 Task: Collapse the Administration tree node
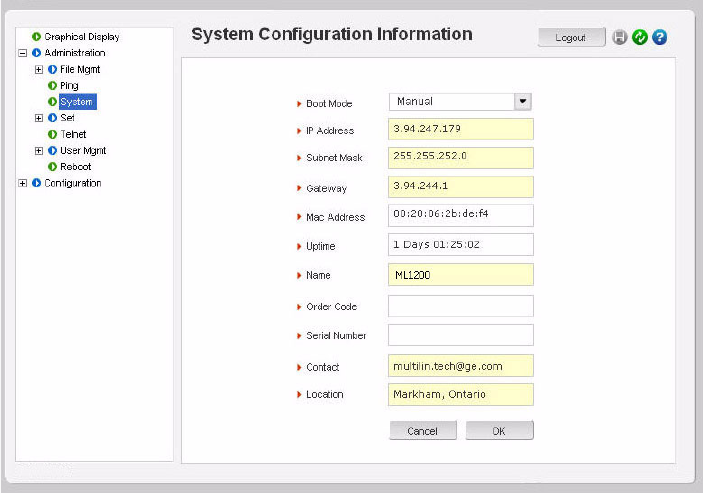(22, 53)
